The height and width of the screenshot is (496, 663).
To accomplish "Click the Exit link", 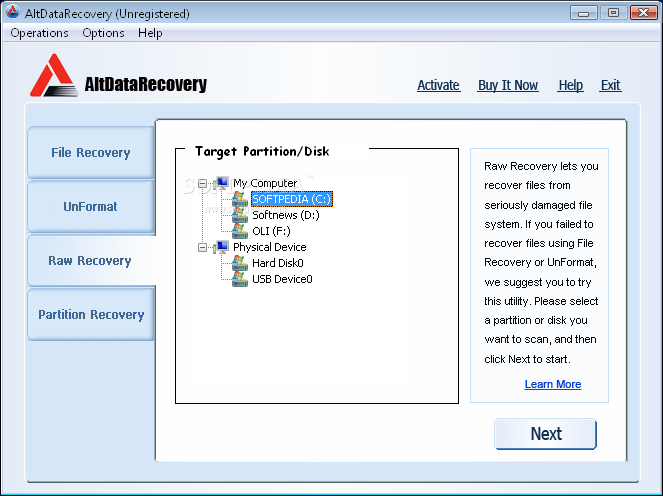I will pyautogui.click(x=611, y=85).
